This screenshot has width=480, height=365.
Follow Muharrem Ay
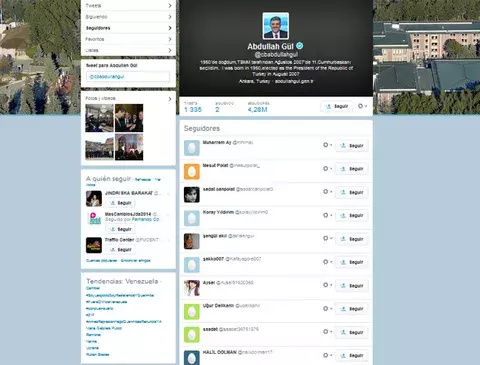point(352,146)
